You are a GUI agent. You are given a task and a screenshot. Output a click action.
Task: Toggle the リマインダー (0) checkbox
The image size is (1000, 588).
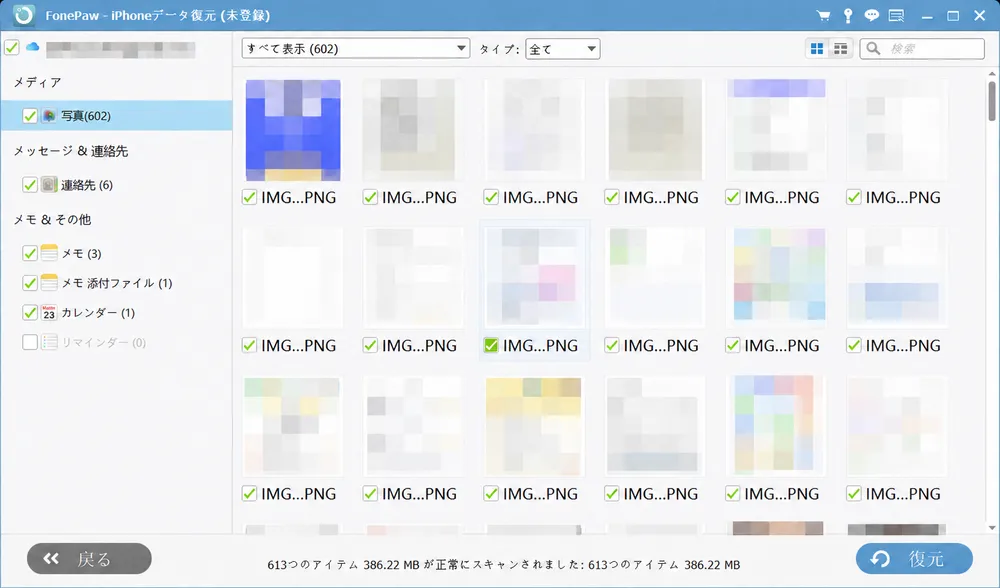pyautogui.click(x=29, y=342)
